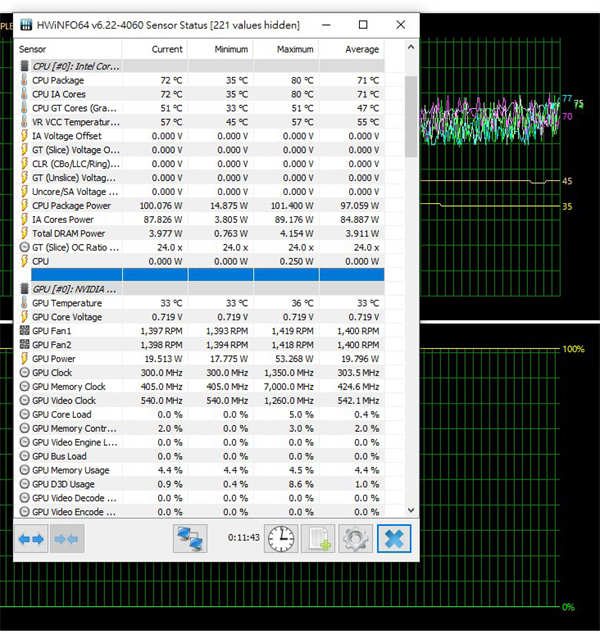Click clock icon beside GPU Clock
The width and height of the screenshot is (600, 634).
click(x=25, y=372)
